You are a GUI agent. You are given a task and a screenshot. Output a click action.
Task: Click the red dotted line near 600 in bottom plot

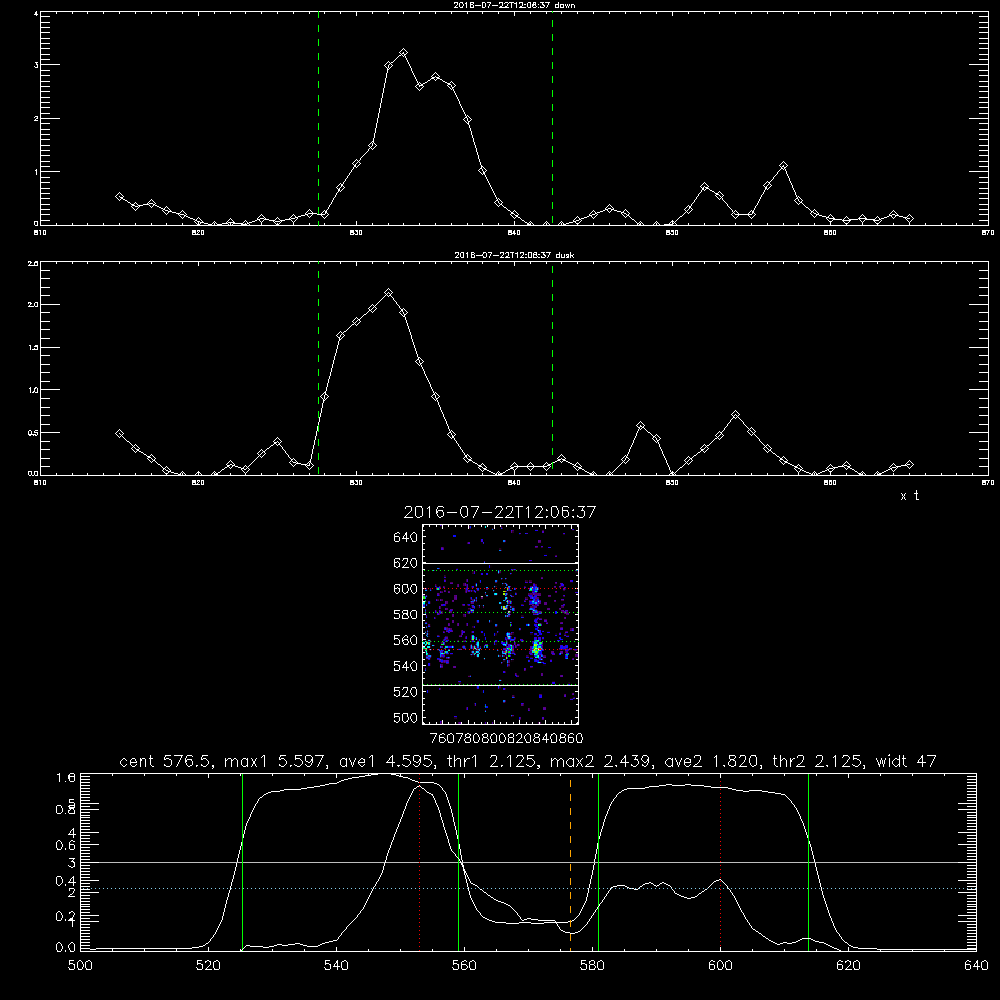coord(721,861)
